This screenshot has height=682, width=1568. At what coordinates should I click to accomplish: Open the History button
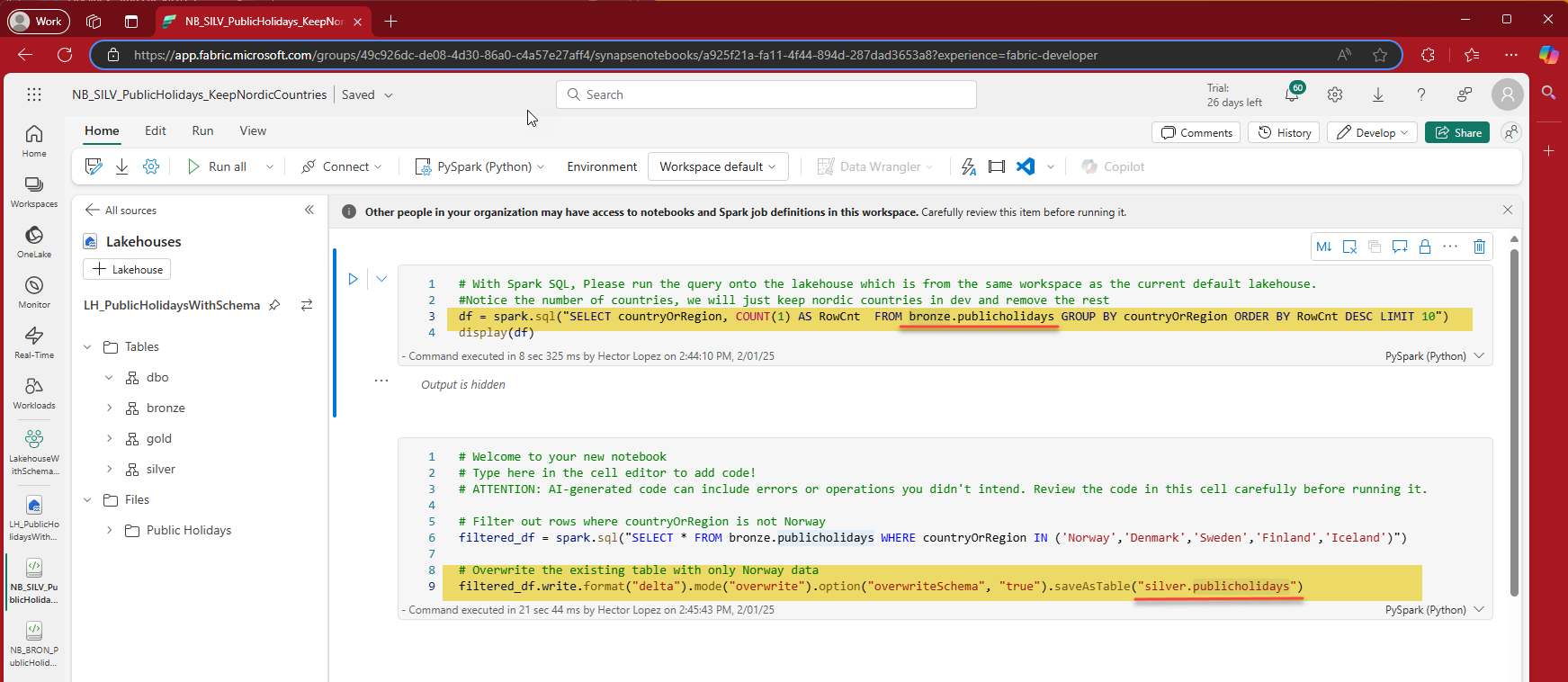(1284, 132)
